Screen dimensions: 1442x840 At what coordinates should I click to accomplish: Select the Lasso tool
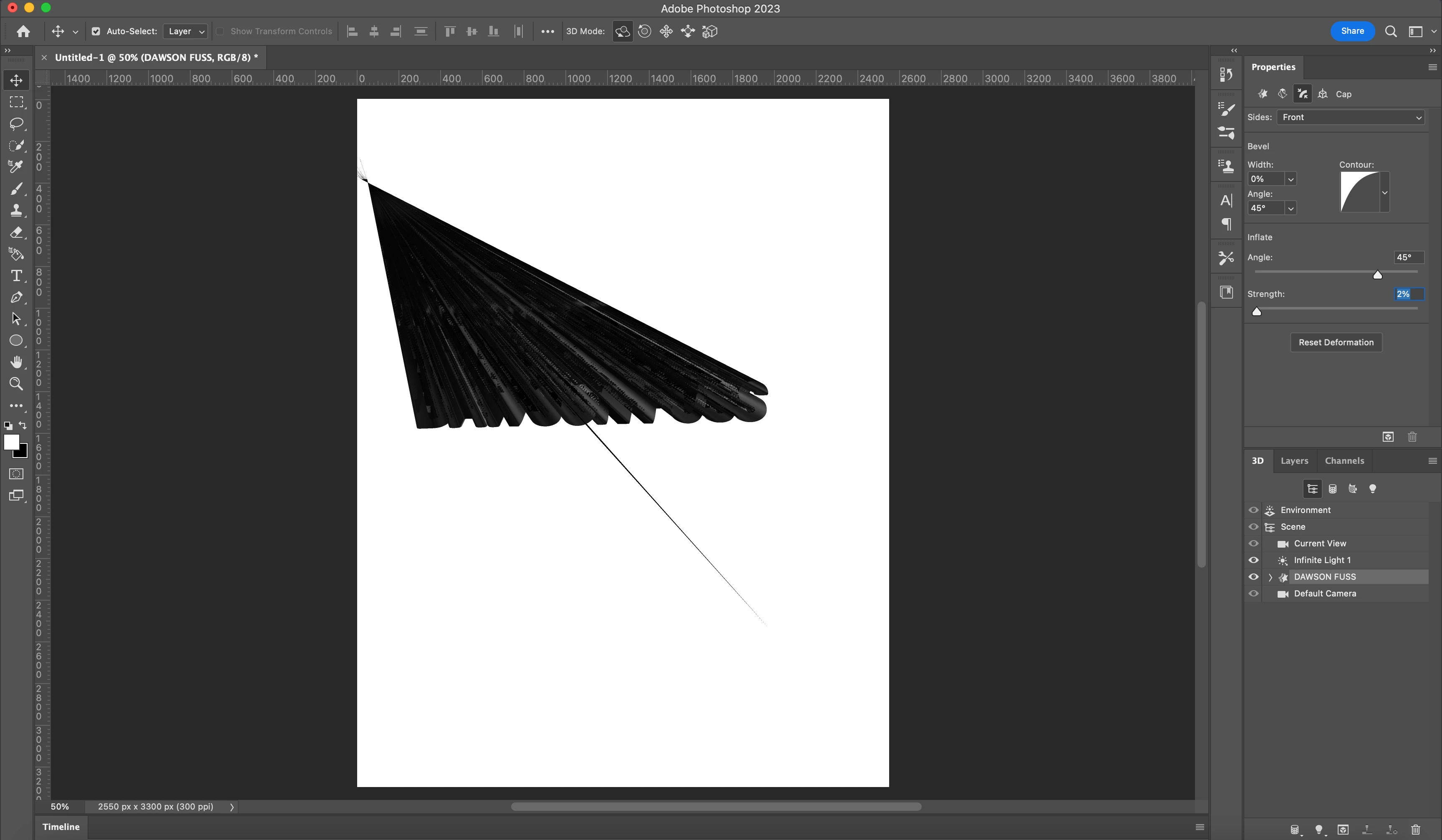coord(17,123)
